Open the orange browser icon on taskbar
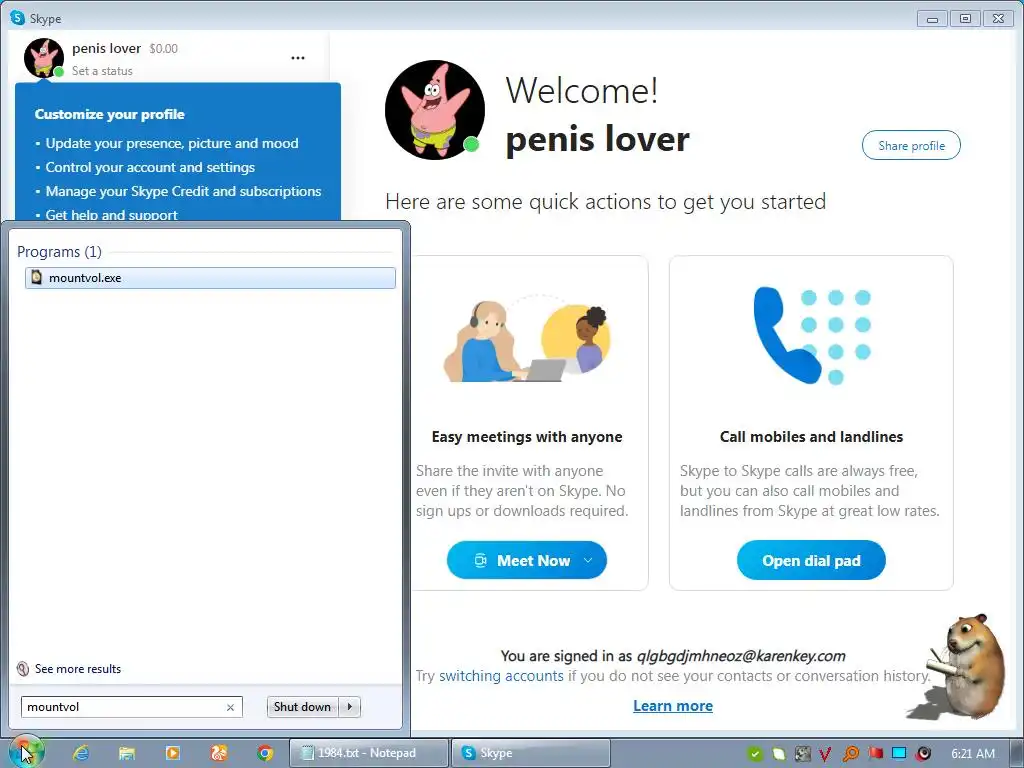Screen dimensions: 1024x768 tap(219, 753)
